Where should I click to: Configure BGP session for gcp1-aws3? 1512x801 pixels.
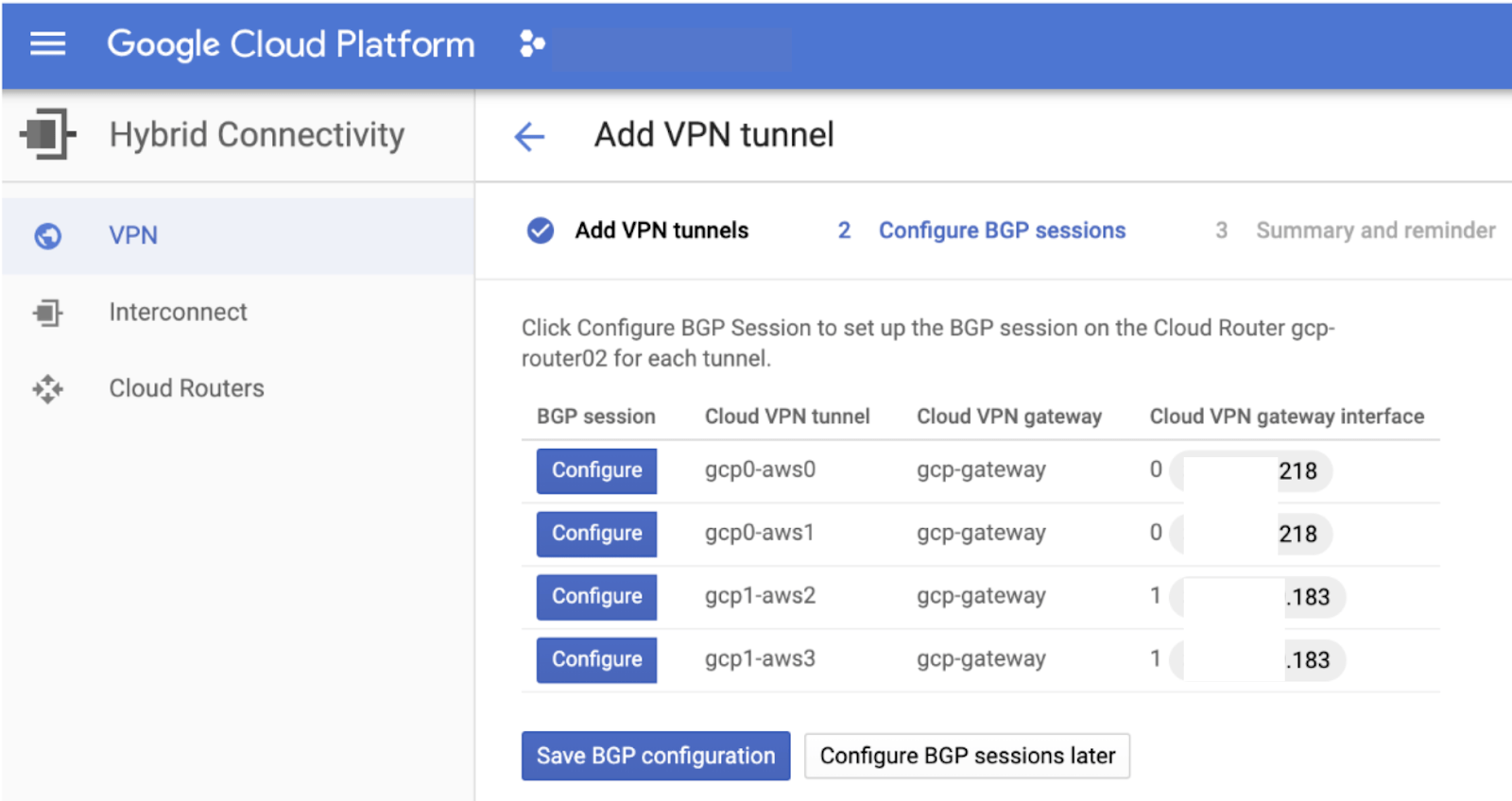tap(596, 660)
